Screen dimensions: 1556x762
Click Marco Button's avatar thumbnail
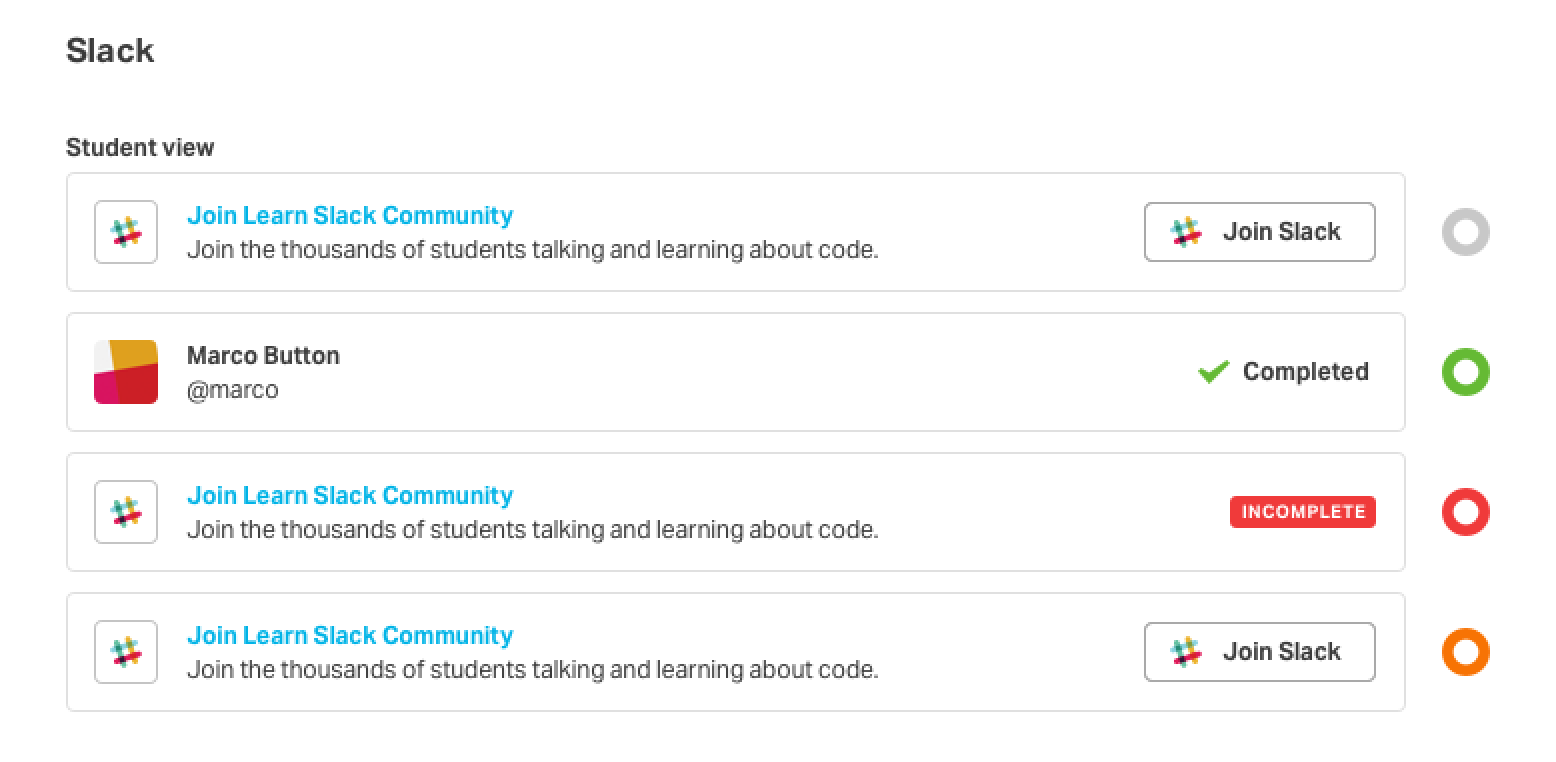pyautogui.click(x=125, y=372)
